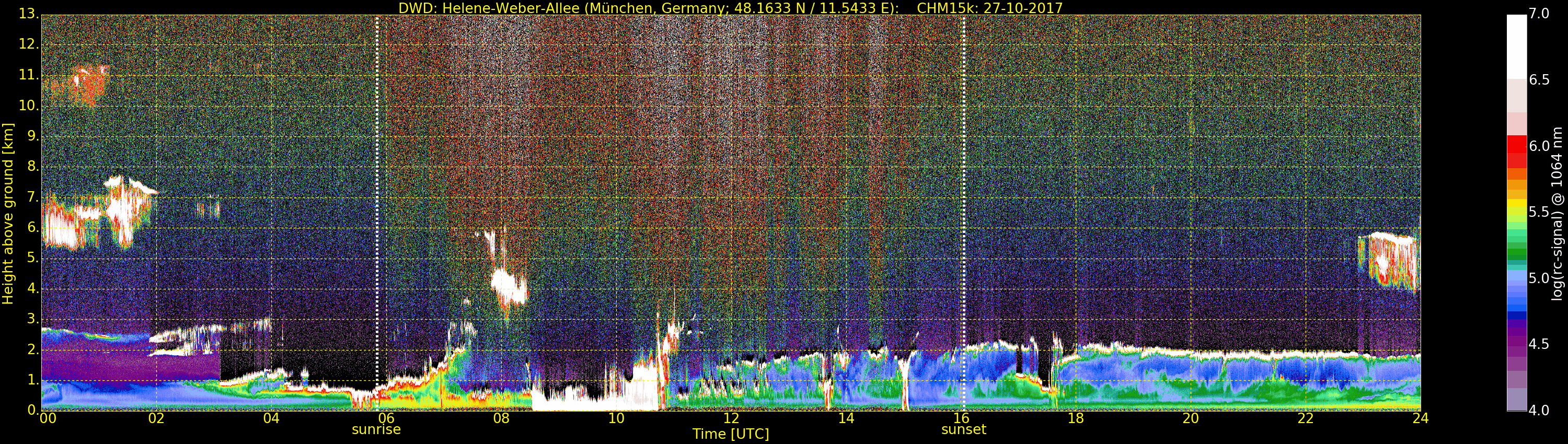Click the 5.5 tick on the colorbar
This screenshot has height=444, width=1568.
tap(1539, 212)
